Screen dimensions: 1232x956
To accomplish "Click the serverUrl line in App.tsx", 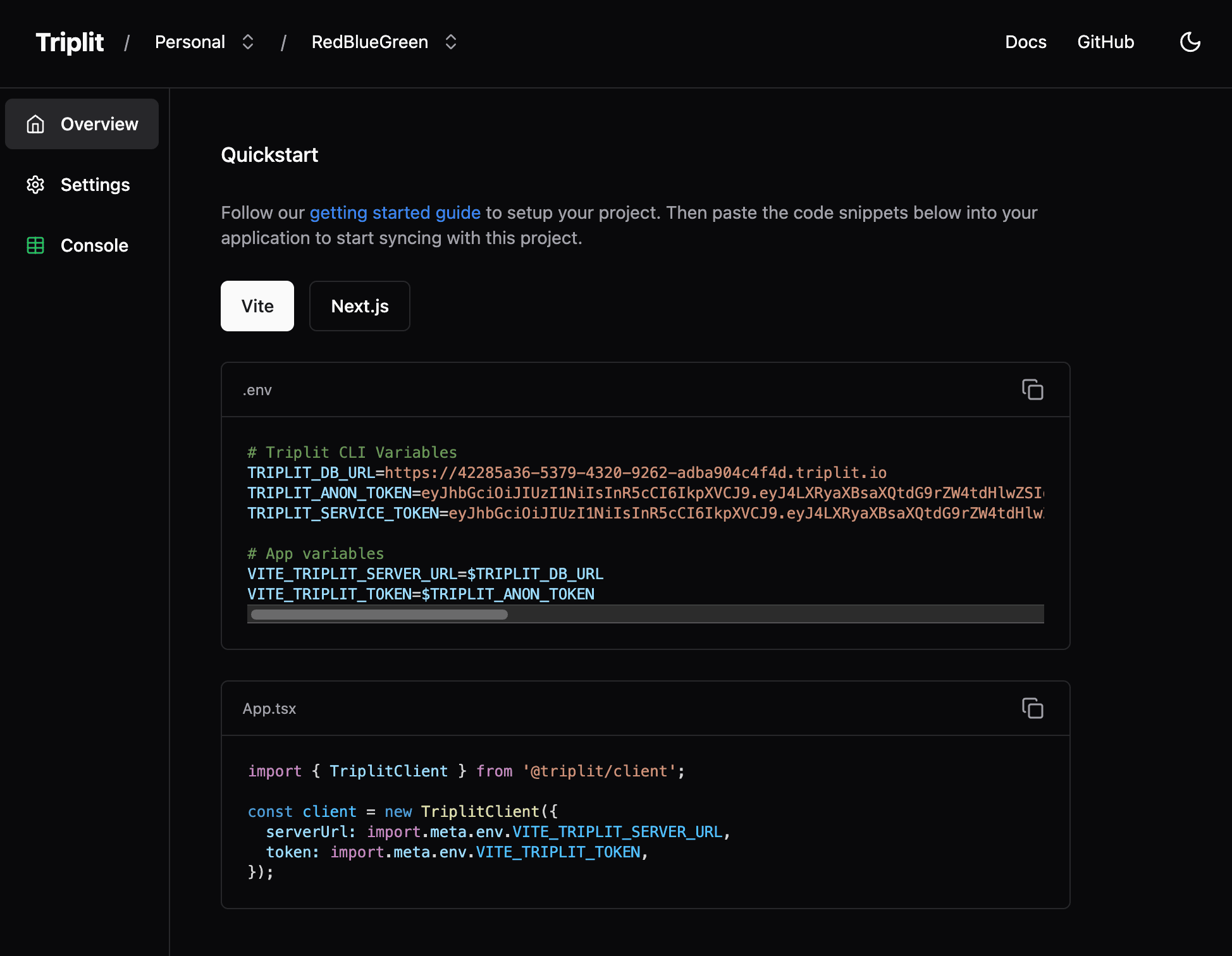I will point(498,832).
